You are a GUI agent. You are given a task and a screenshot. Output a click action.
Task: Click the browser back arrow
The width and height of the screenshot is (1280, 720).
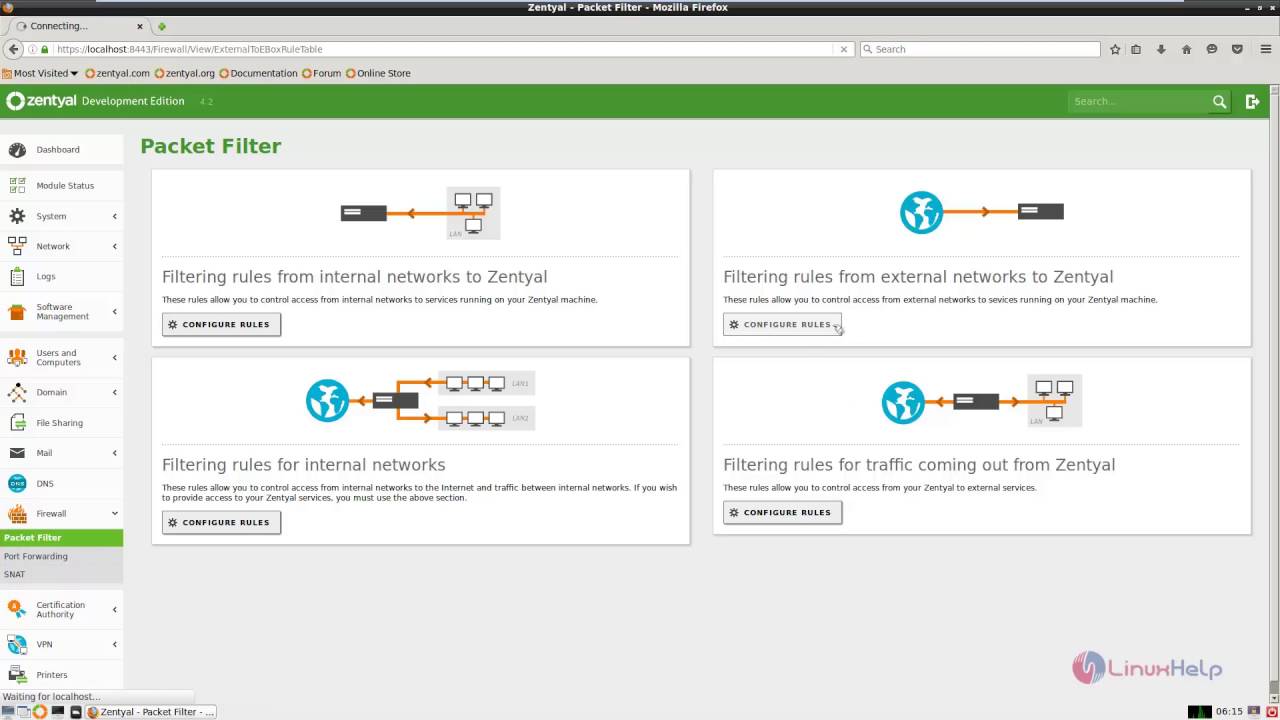(13, 49)
